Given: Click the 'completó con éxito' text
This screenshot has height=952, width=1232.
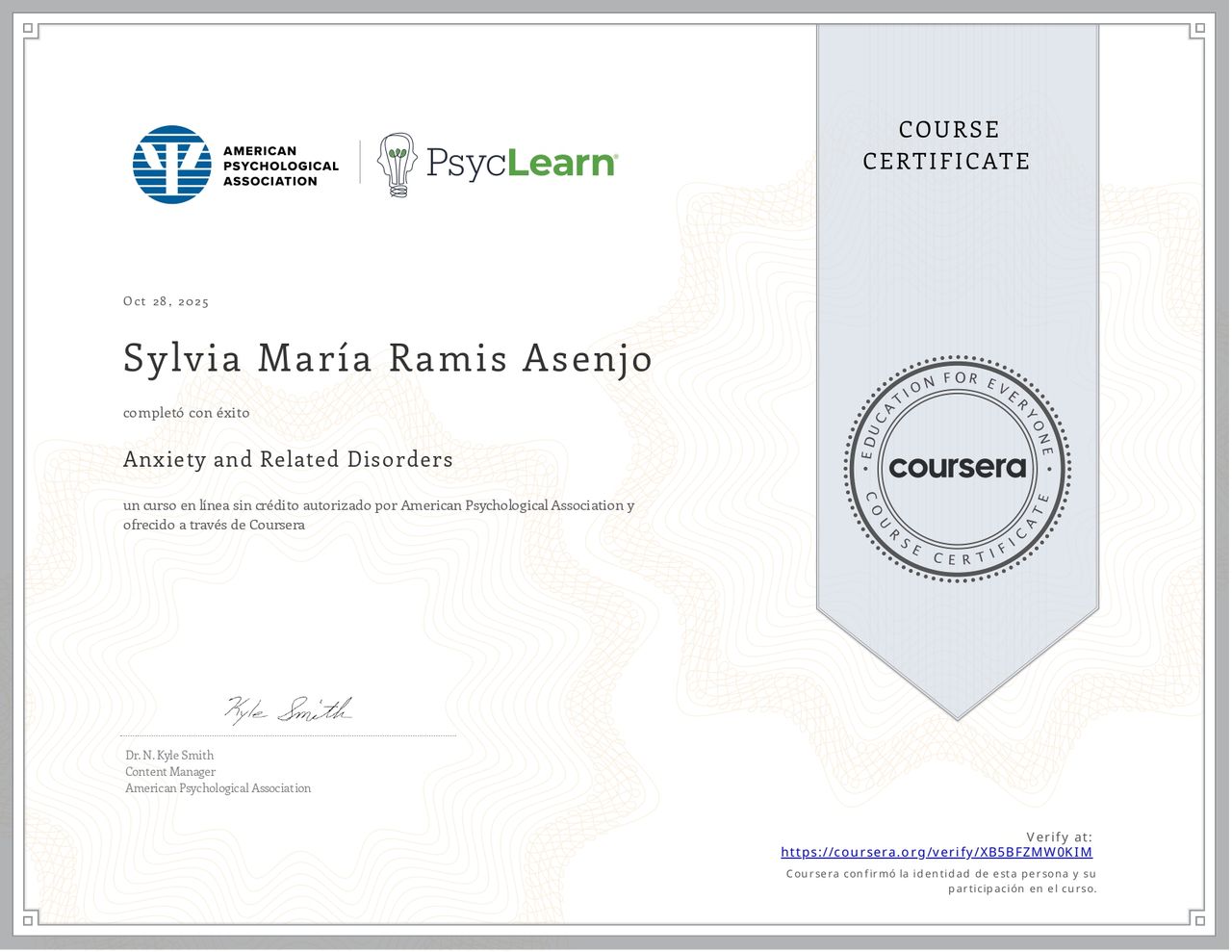Looking at the screenshot, I should [186, 413].
